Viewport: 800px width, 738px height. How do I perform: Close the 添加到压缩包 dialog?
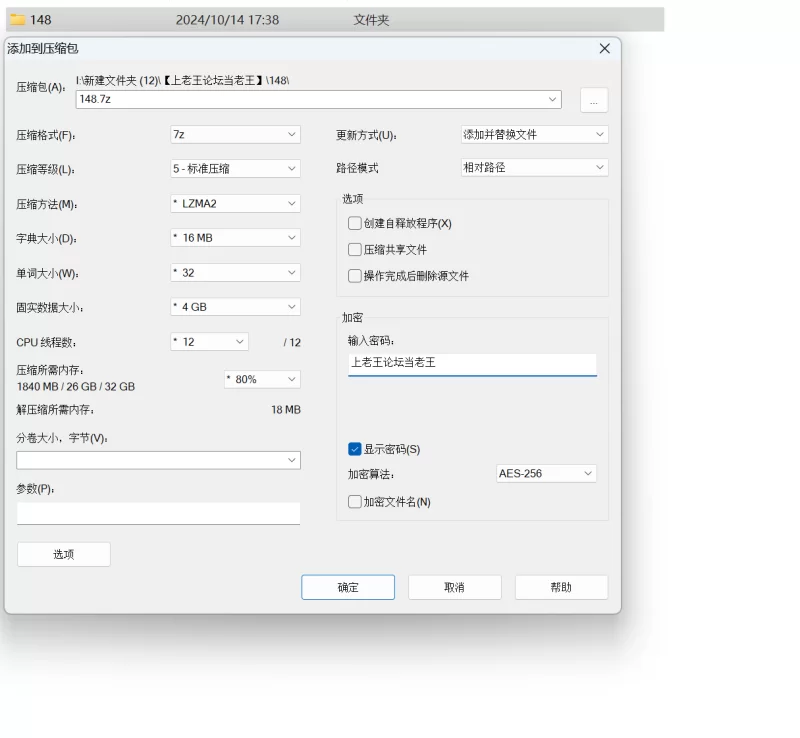[x=605, y=48]
